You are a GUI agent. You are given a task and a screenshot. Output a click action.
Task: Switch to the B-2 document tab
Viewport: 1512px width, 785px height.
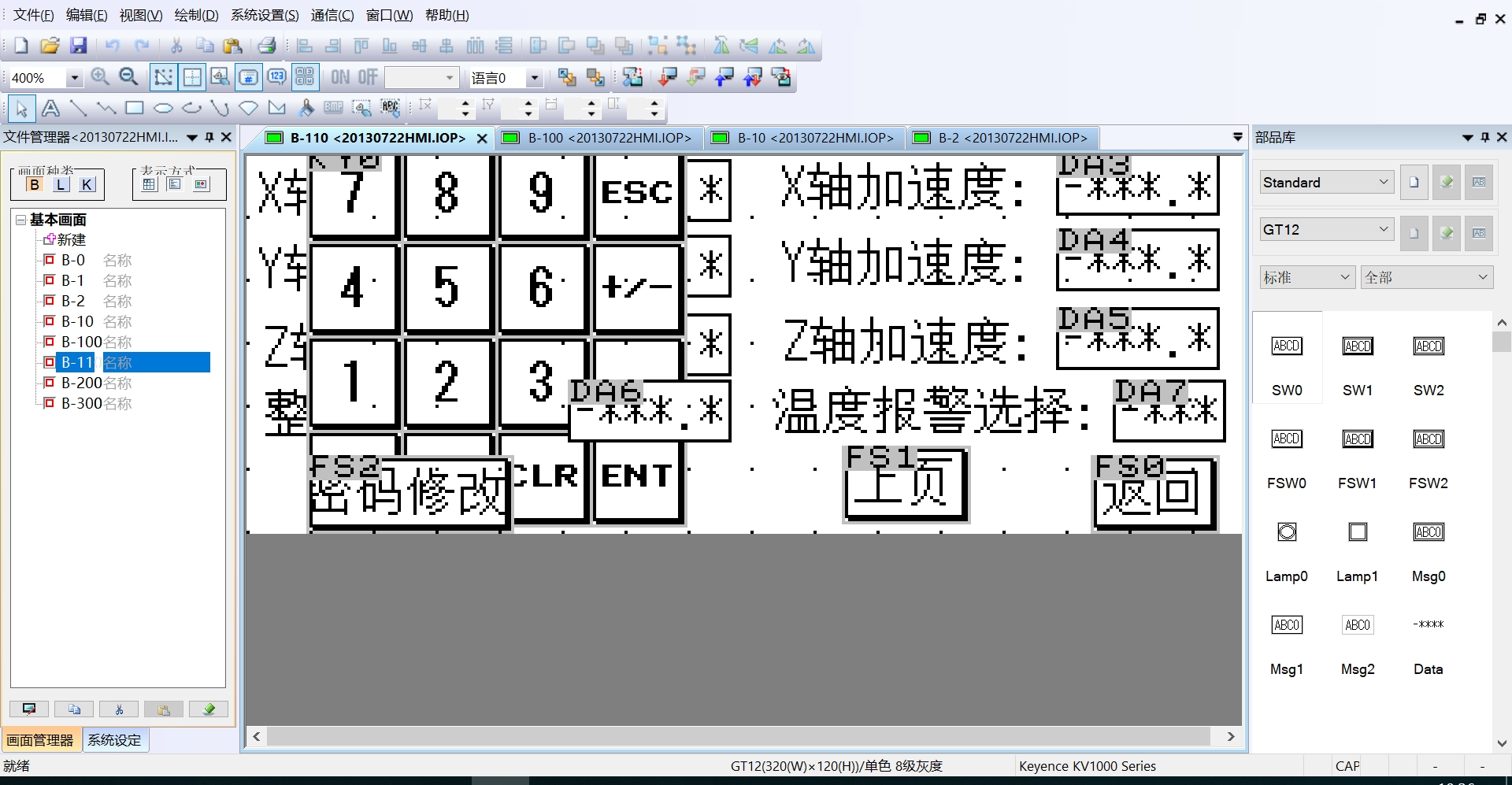point(1002,138)
